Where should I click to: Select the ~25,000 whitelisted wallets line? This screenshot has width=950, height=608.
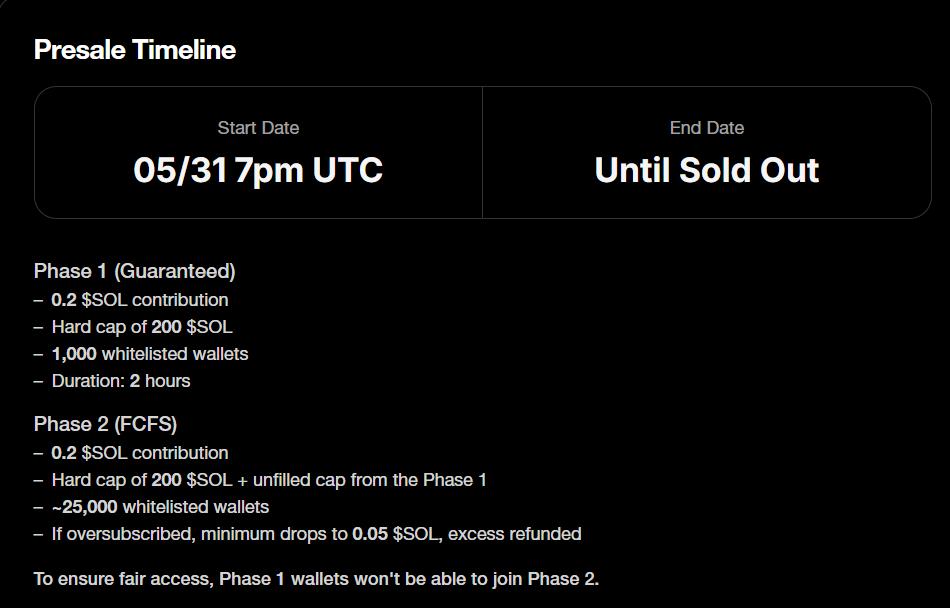pos(151,507)
